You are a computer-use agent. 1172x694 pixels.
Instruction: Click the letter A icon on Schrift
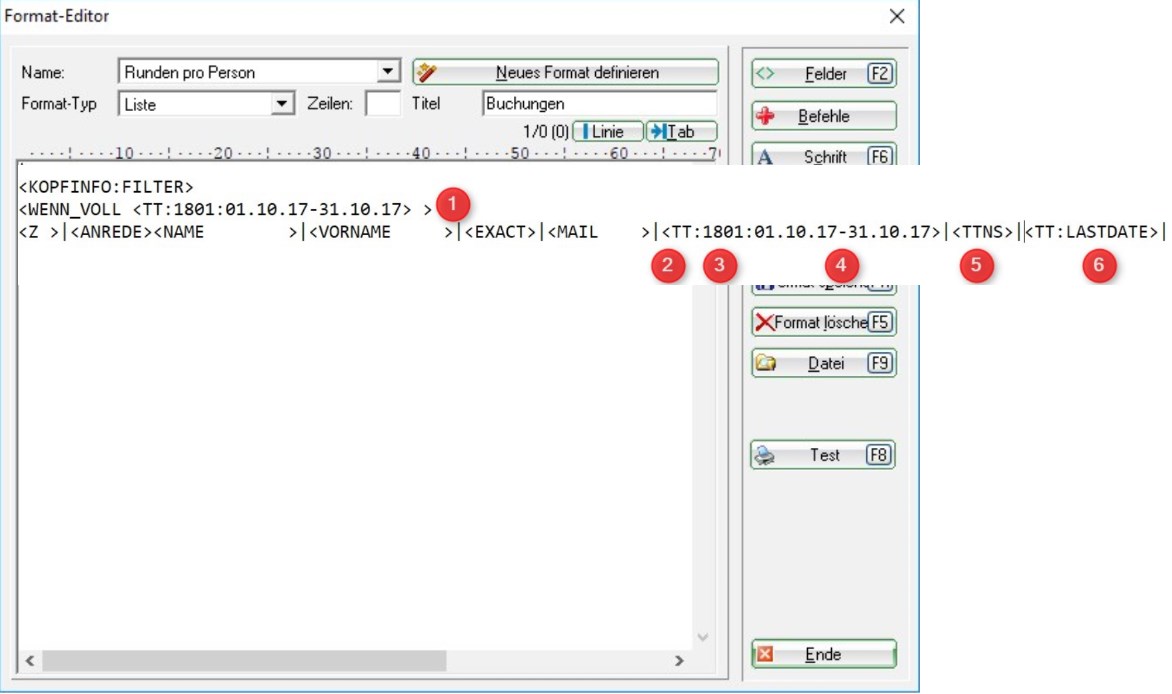[x=765, y=157]
